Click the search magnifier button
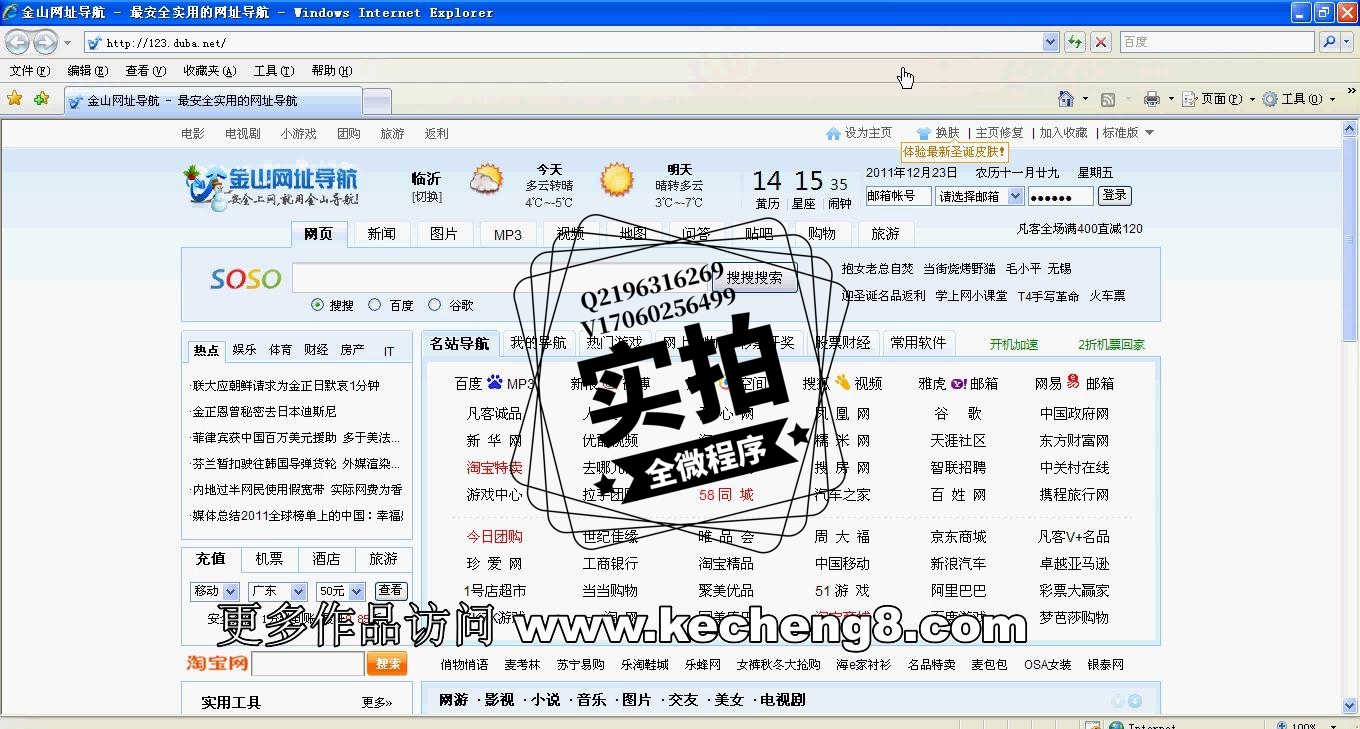 (1328, 42)
